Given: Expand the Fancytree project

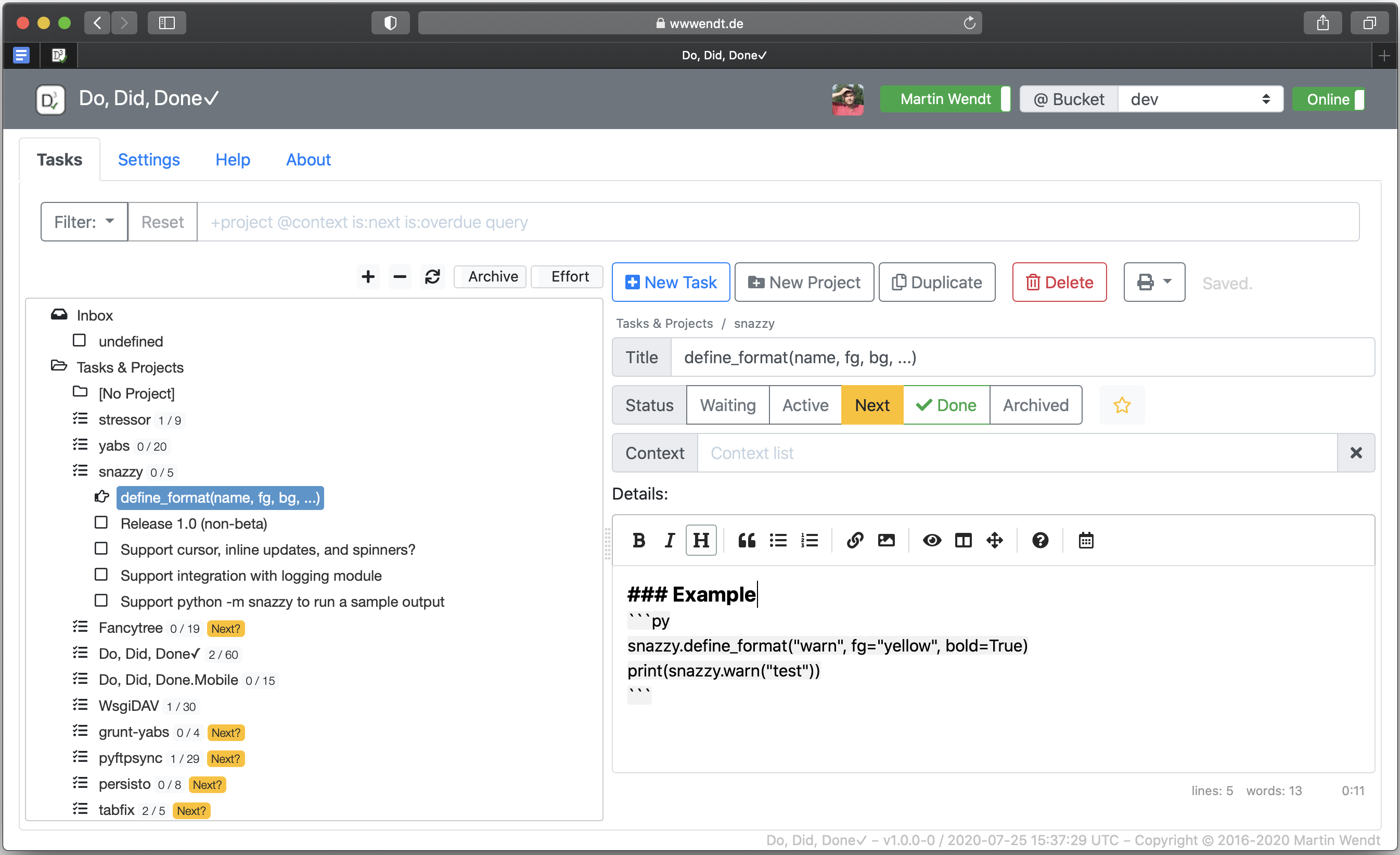Looking at the screenshot, I should tap(80, 627).
